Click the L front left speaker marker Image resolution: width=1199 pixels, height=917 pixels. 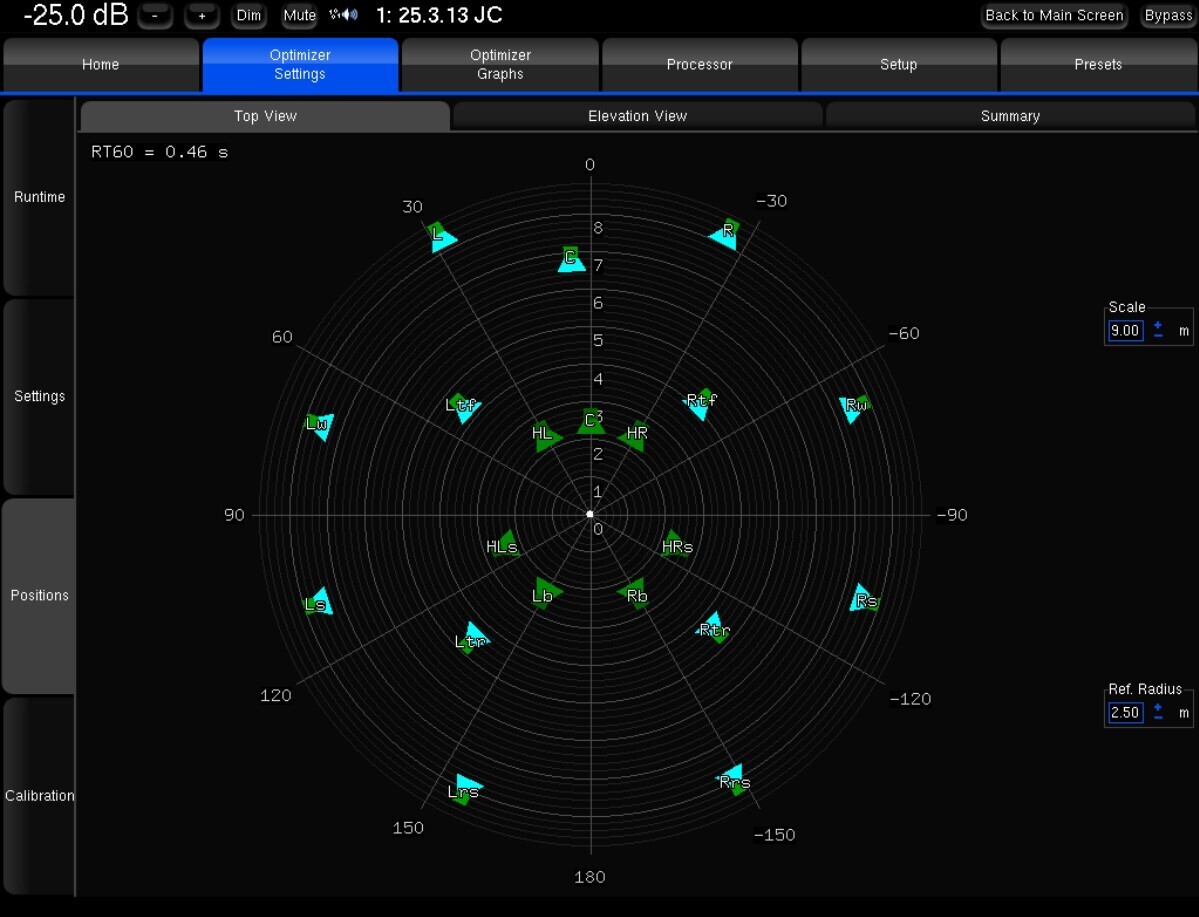point(440,236)
